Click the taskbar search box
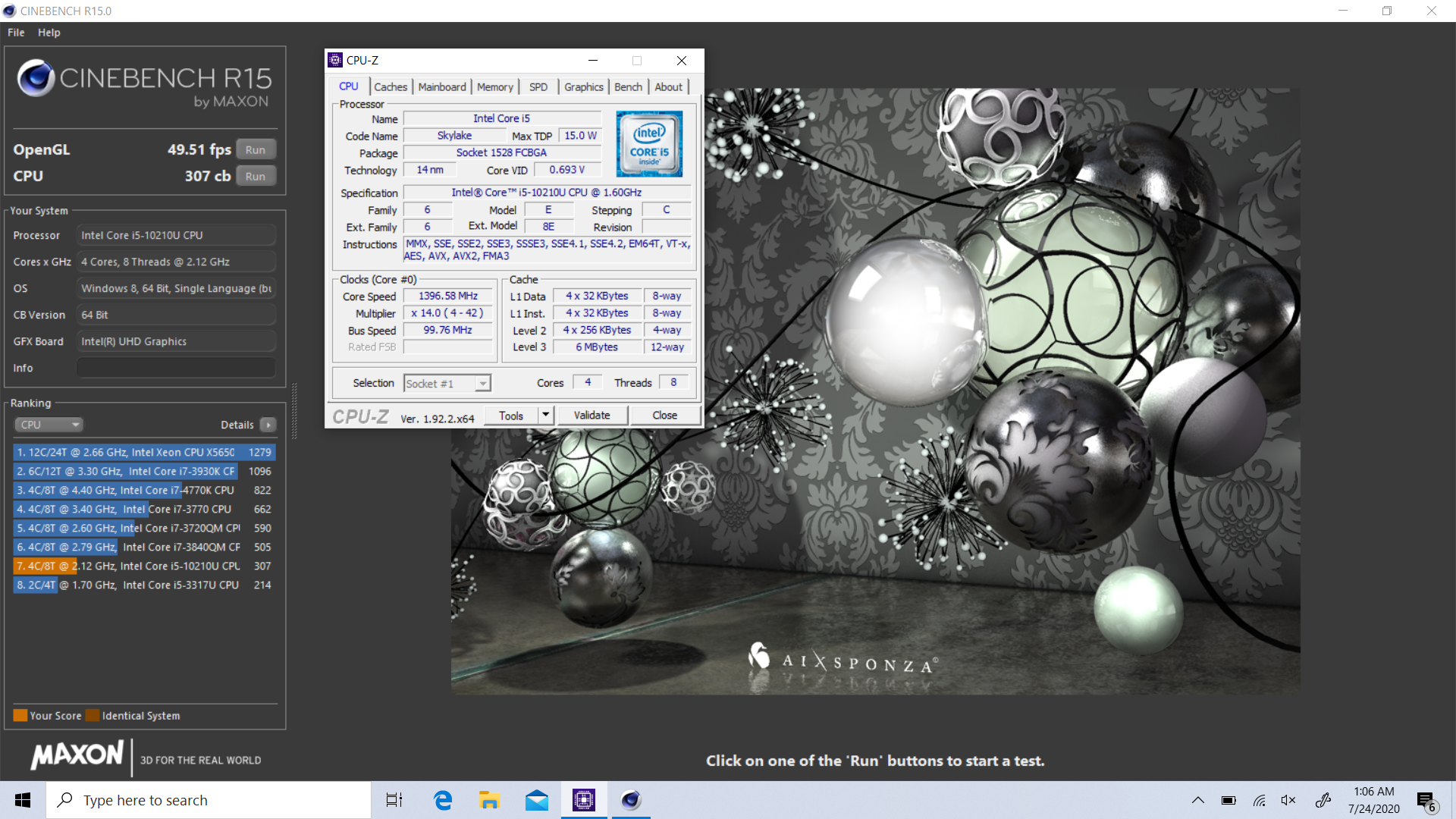The image size is (1456, 819). click(209, 800)
